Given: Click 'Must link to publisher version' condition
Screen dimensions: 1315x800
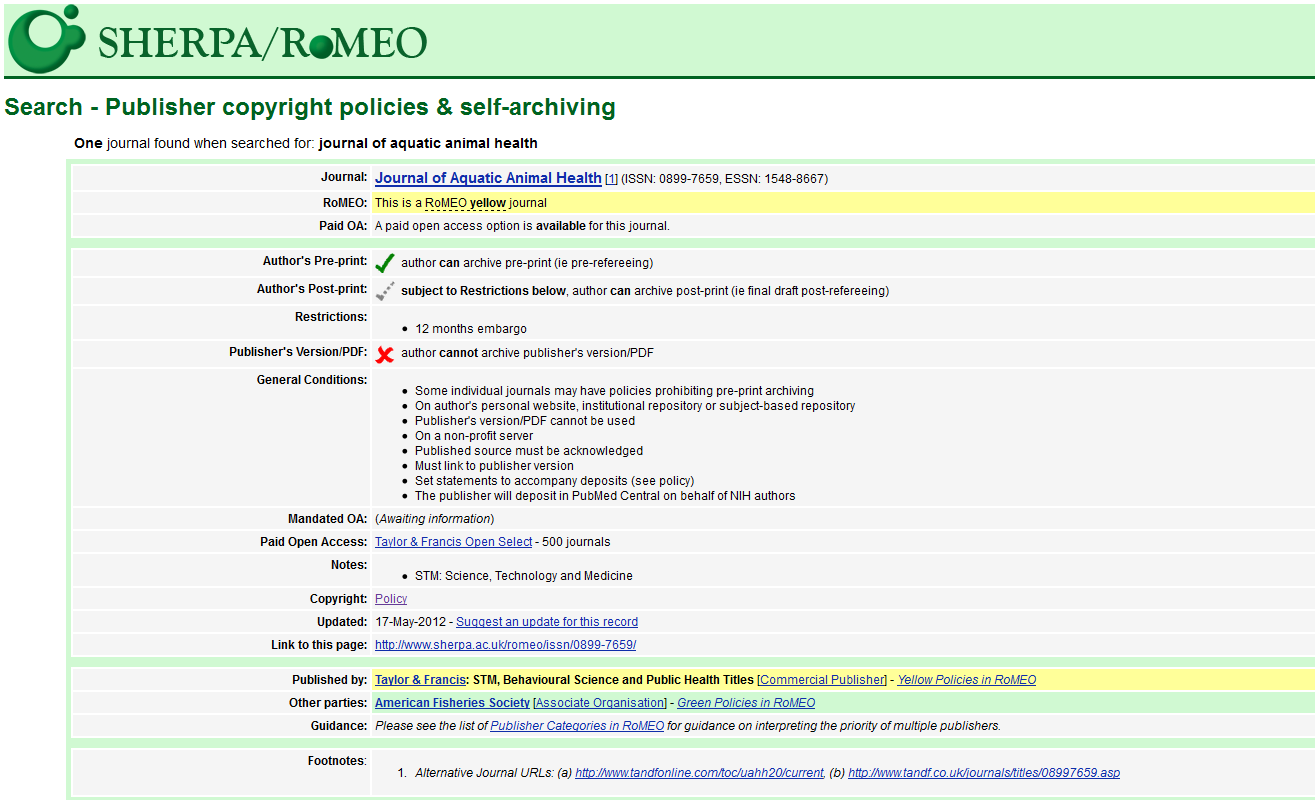Looking at the screenshot, I should point(494,466).
